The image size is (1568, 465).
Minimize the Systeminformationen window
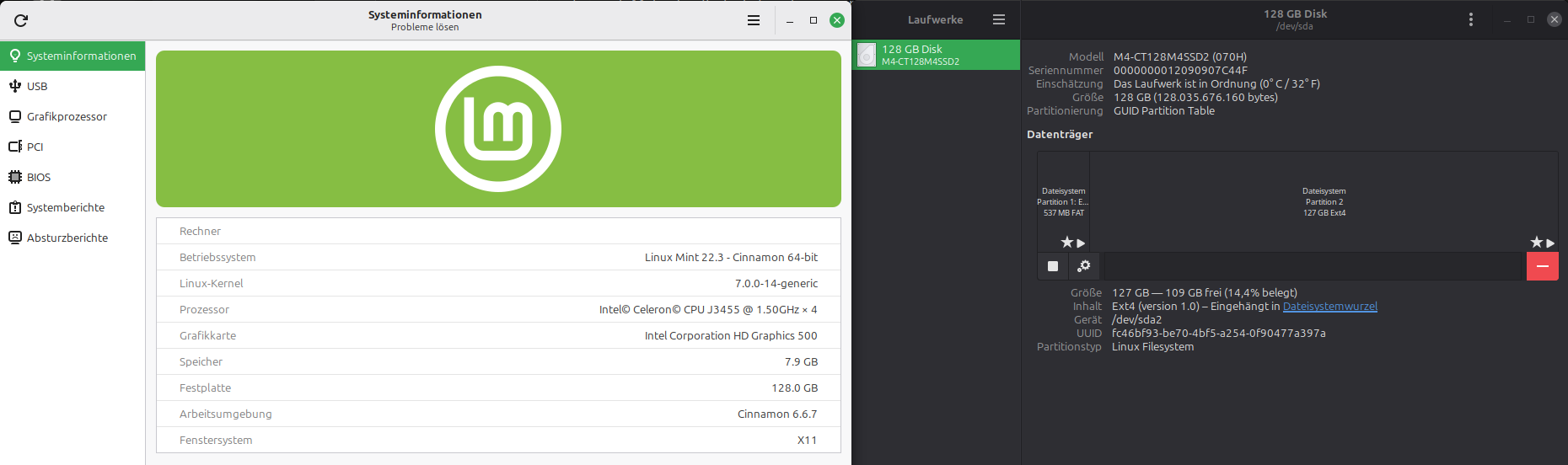[790, 20]
